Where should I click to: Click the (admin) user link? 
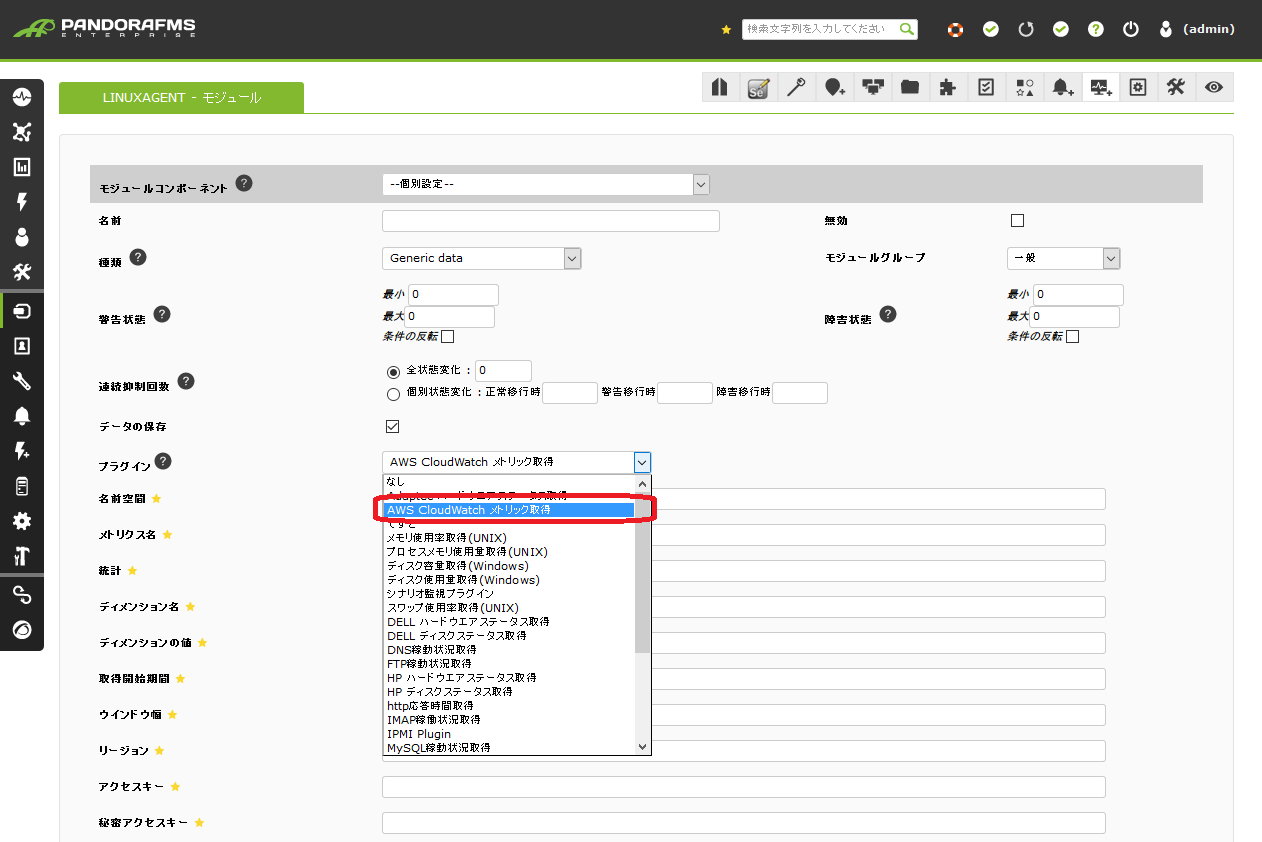[x=1208, y=29]
